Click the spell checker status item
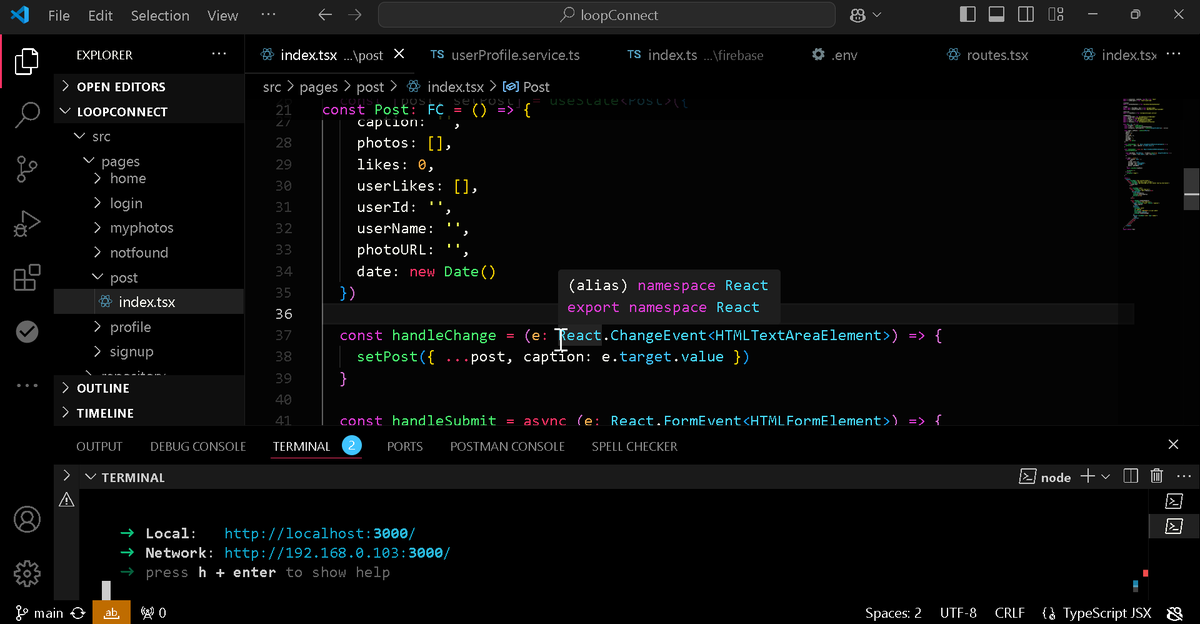 pos(113,613)
